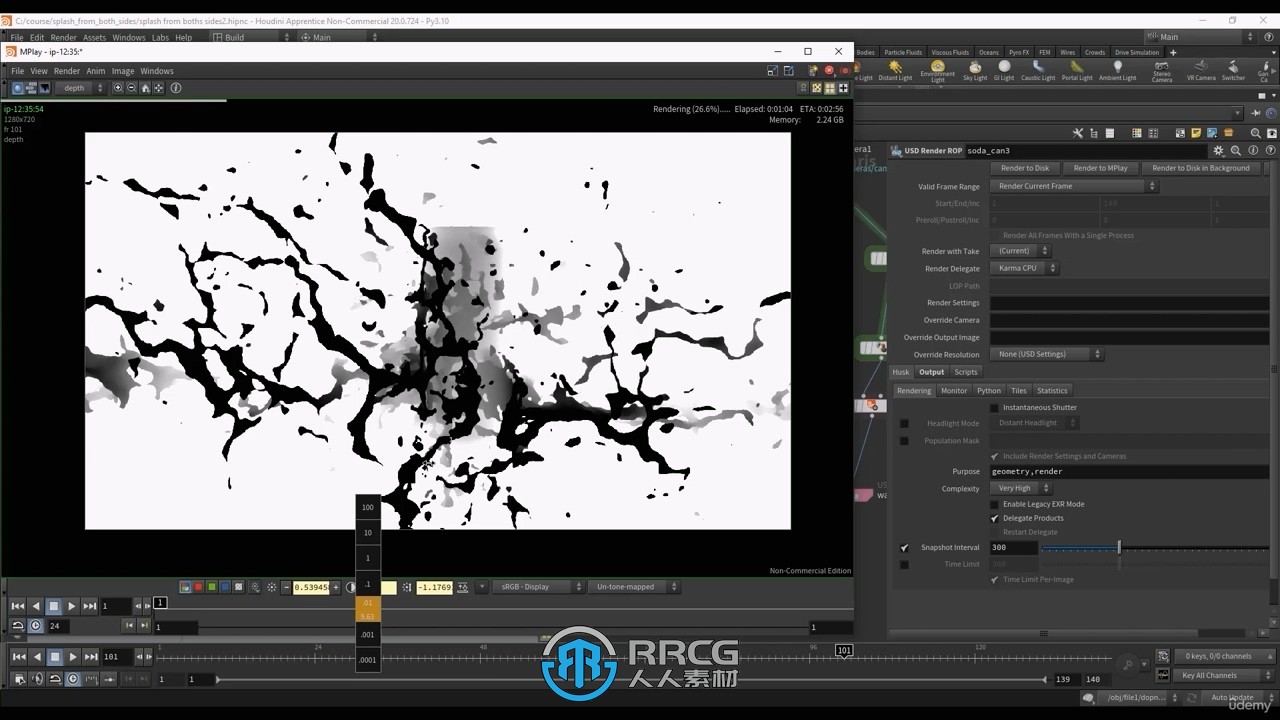Viewport: 1280px width, 720px height.
Task: Click MPlay zoom in magnifier icon
Action: [x=118, y=88]
